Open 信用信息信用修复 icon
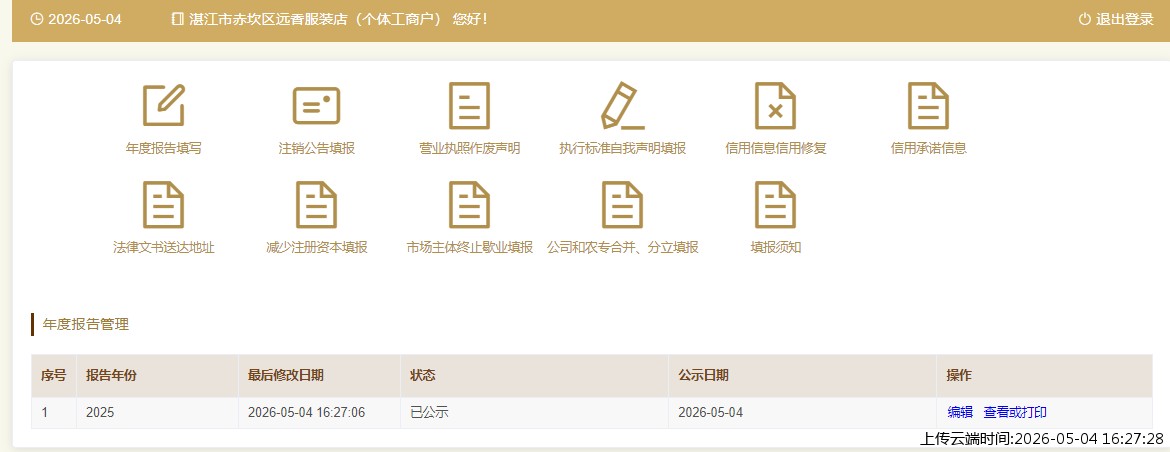The height and width of the screenshot is (452, 1170). click(775, 105)
